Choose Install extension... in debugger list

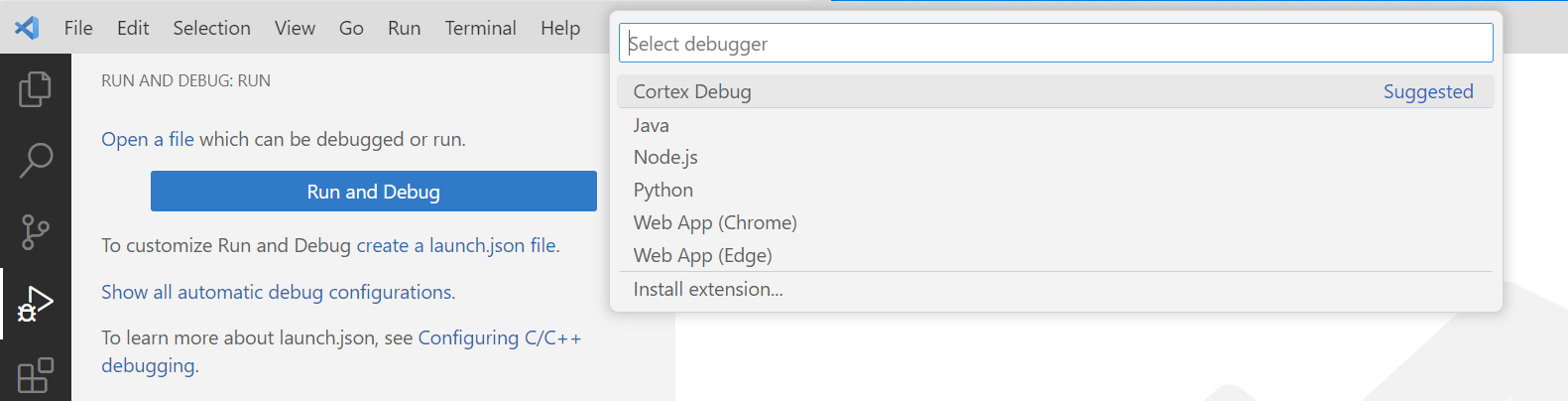tap(708, 289)
